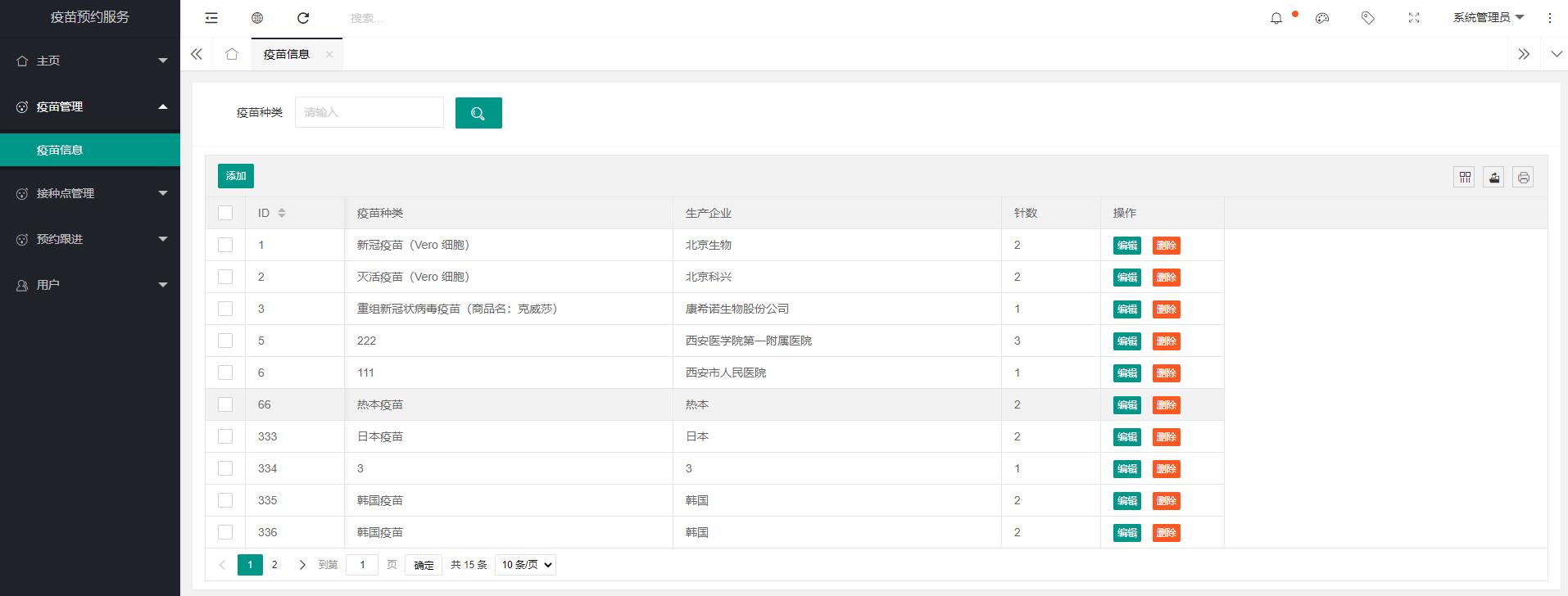
Task: Check the row with ID 6
Action: coord(225,372)
